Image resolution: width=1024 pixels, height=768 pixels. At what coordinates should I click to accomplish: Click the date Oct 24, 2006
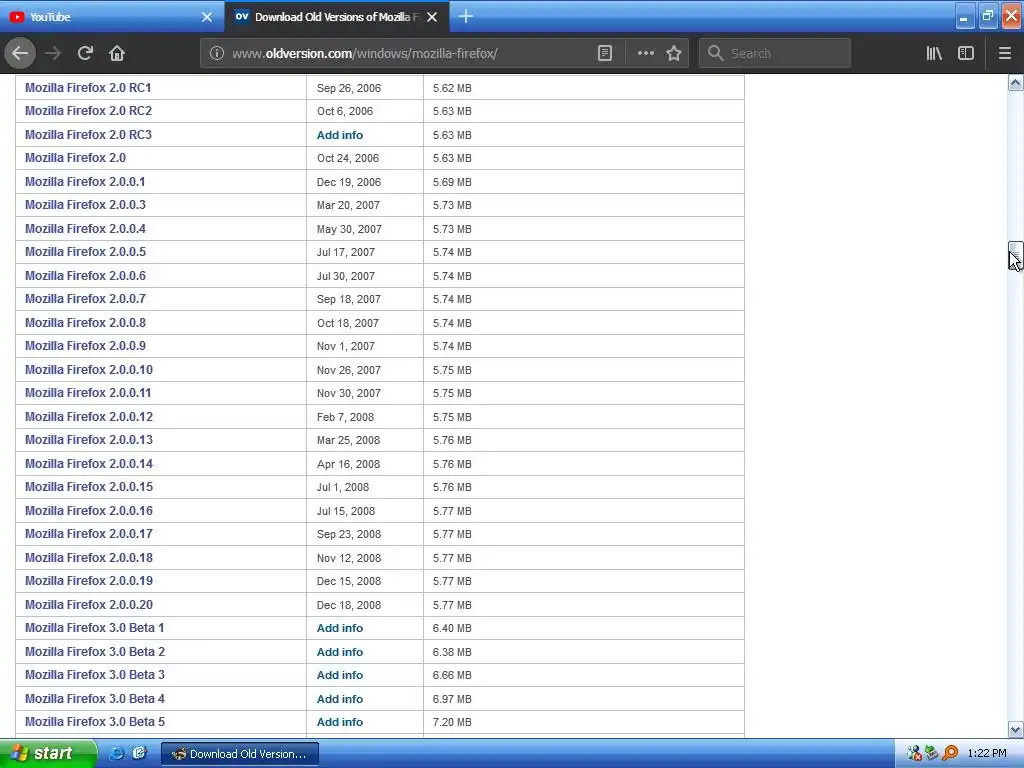coord(348,158)
